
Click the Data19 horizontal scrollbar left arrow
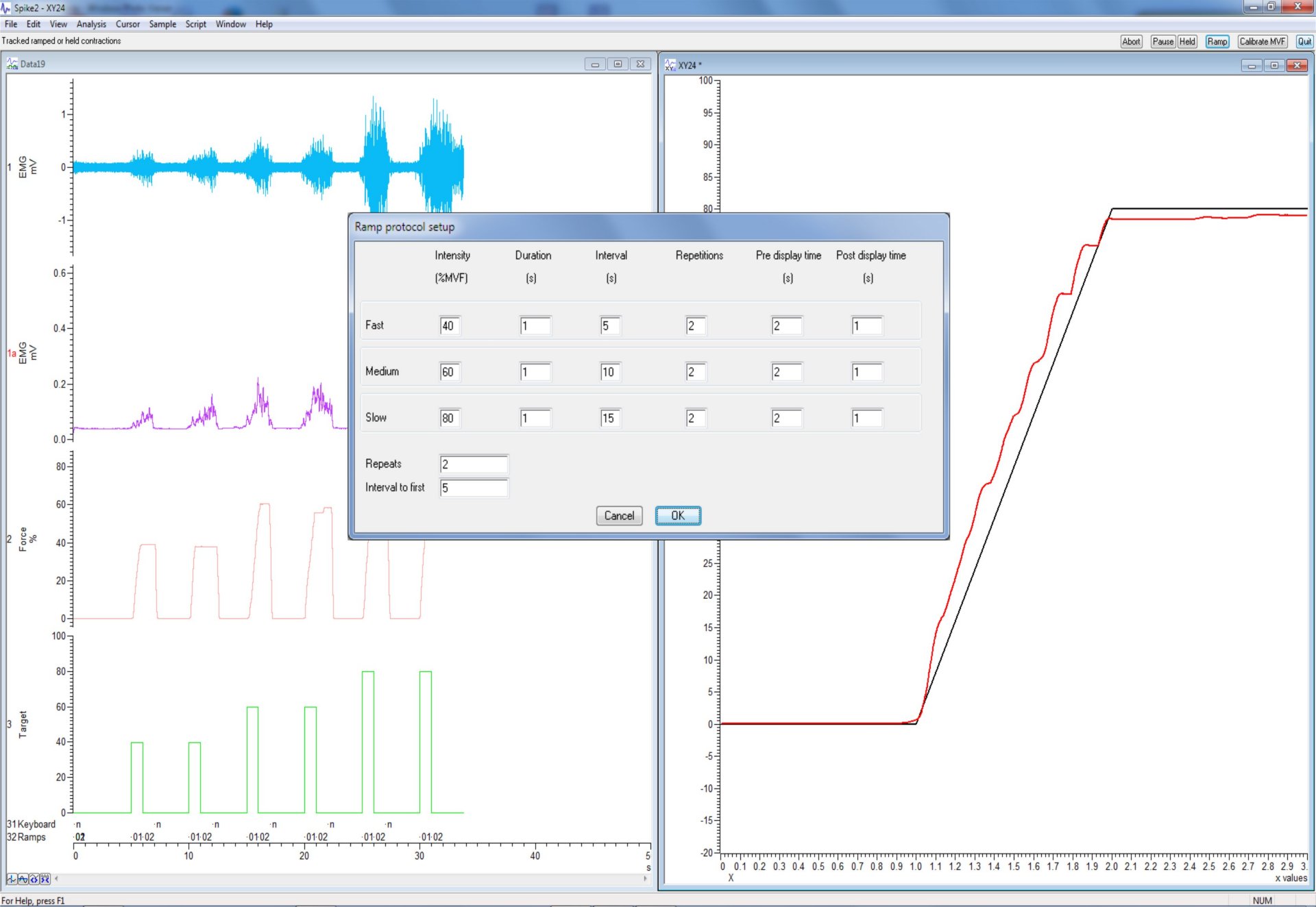click(x=56, y=879)
